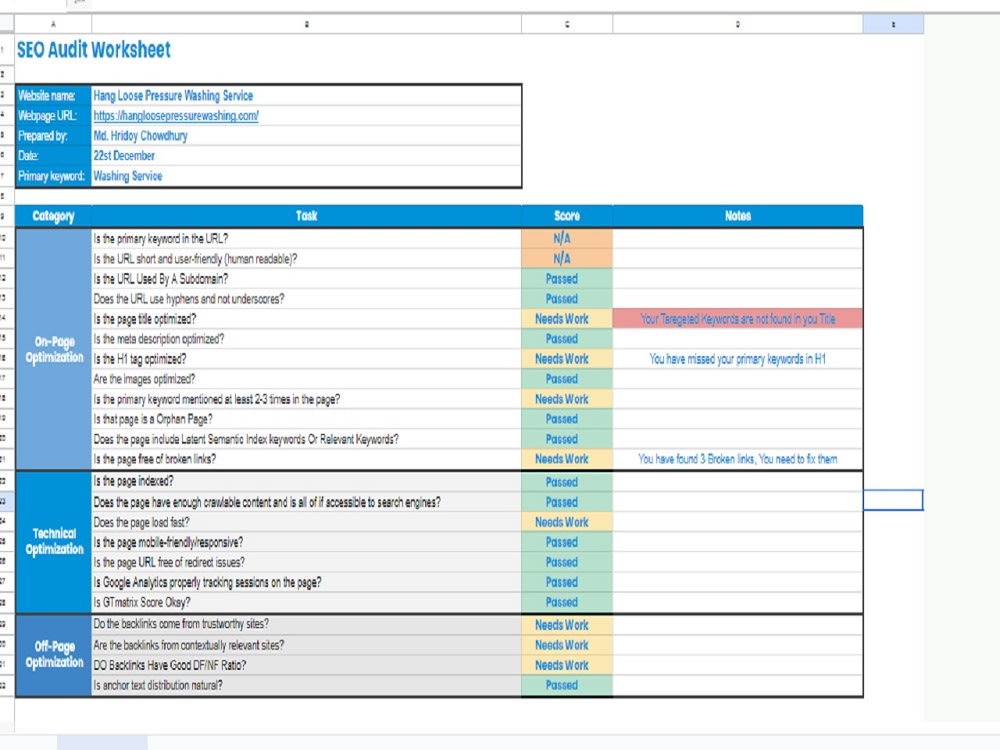Open the hangloosepressurewashing.com webpage URL link
This screenshot has width=1000, height=750.
point(176,115)
